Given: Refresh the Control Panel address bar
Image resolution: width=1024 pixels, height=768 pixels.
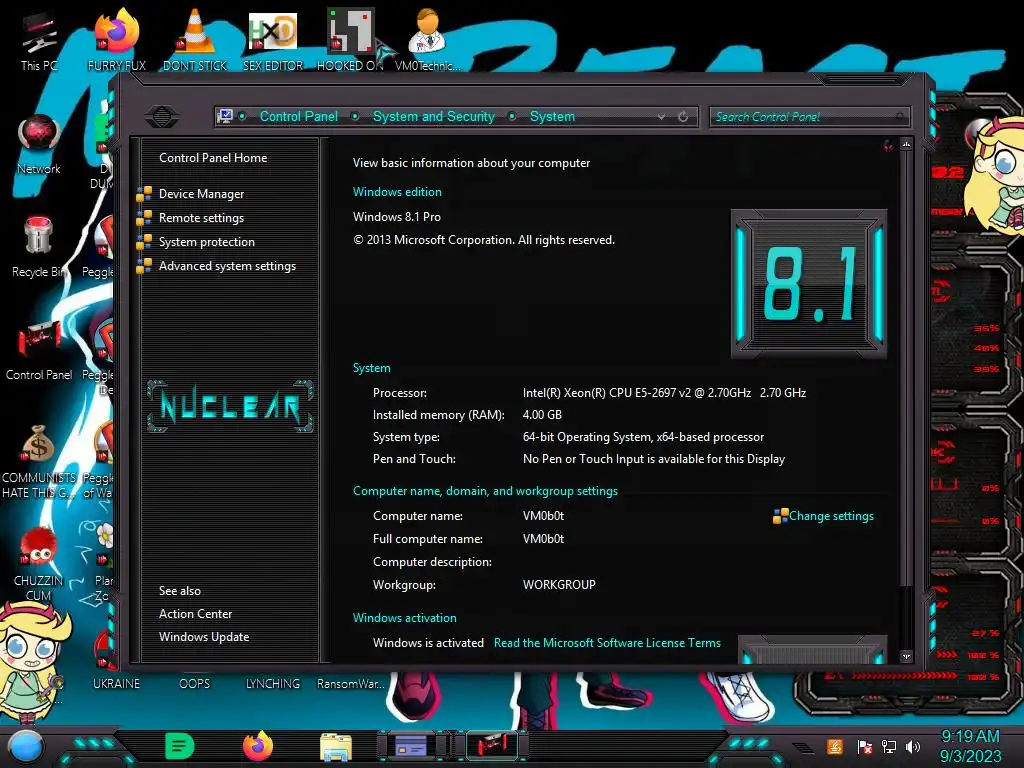Looking at the screenshot, I should pyautogui.click(x=683, y=116).
